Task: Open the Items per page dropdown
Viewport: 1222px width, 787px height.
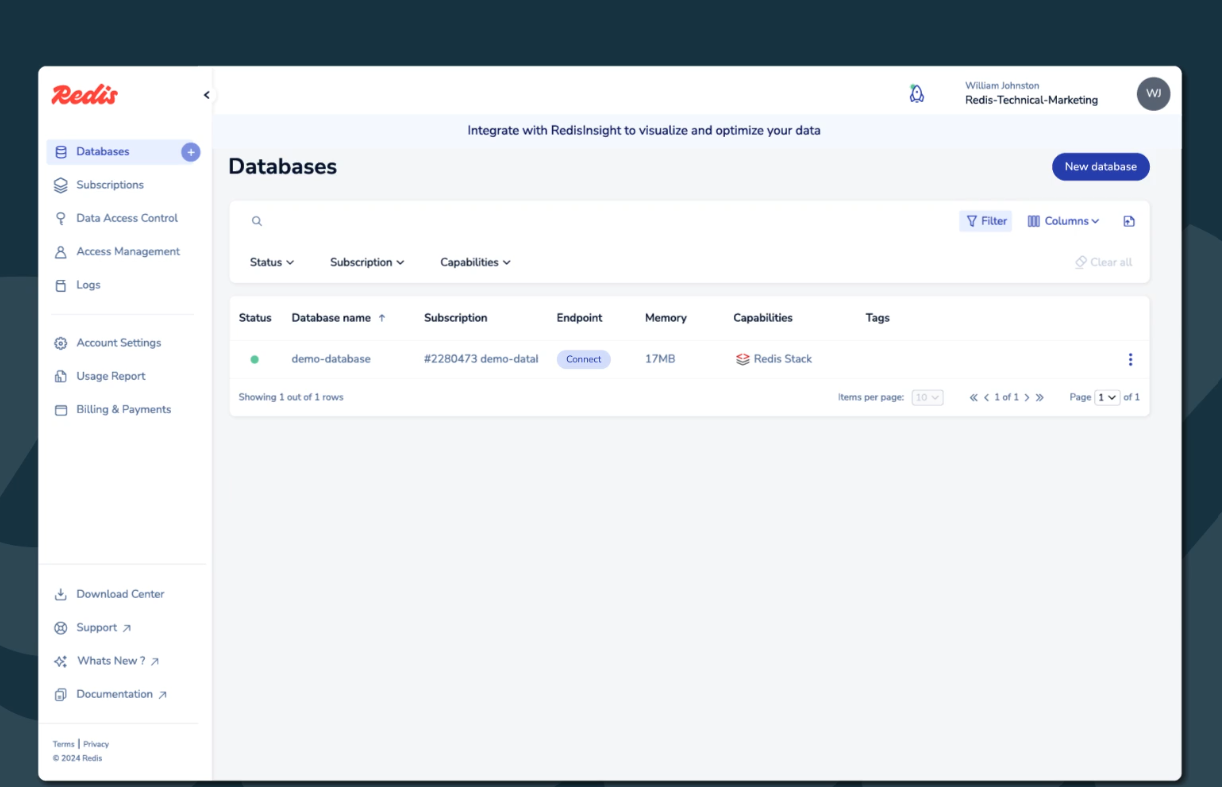Action: coord(927,397)
